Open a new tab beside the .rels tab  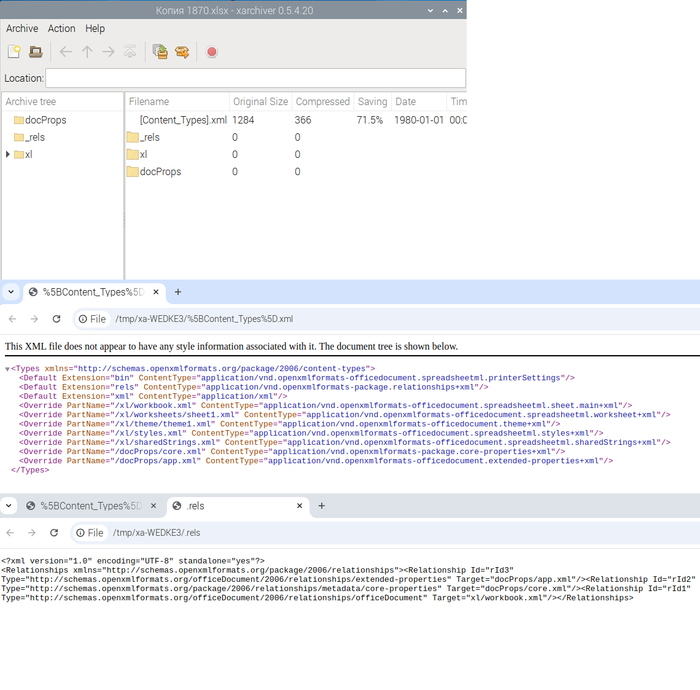(x=322, y=506)
